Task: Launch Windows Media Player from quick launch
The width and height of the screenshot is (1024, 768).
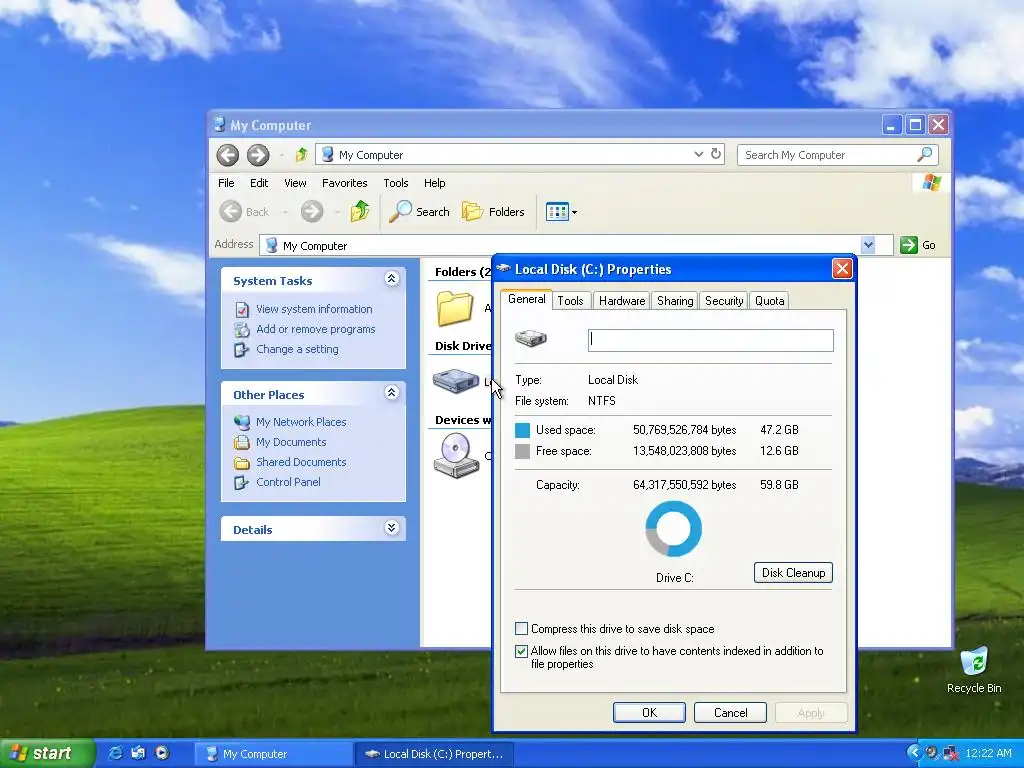Action: pyautogui.click(x=162, y=753)
